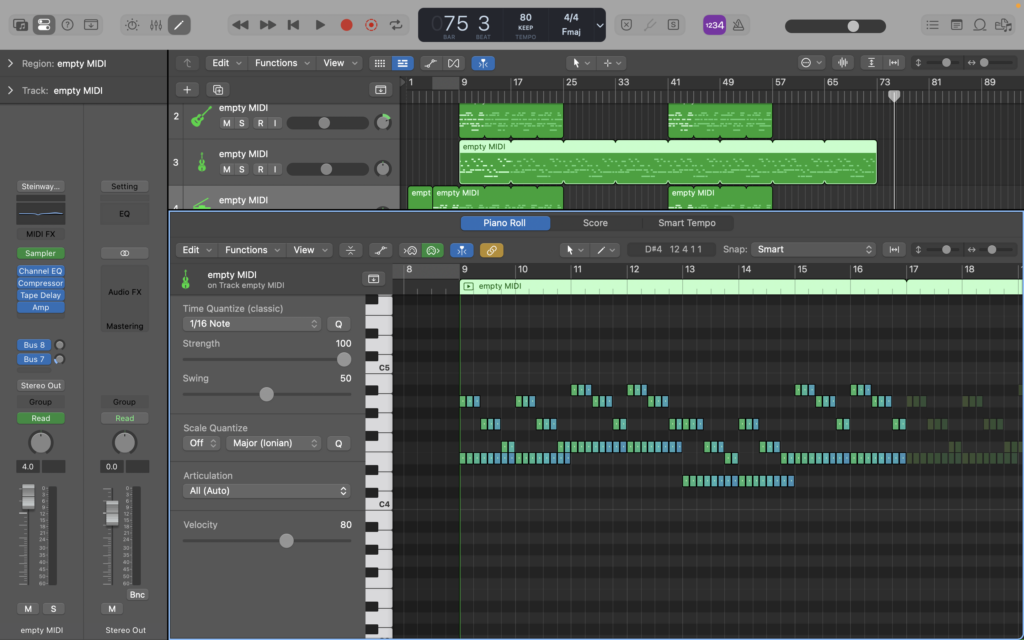1024x640 pixels.
Task: Open the Major (Ionian) scale dropdown
Action: pos(273,443)
